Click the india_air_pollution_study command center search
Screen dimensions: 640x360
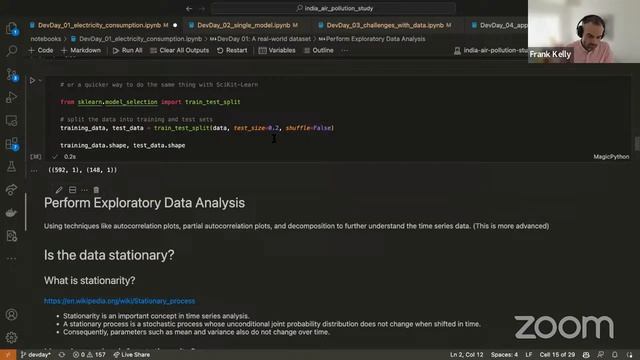(x=334, y=8)
